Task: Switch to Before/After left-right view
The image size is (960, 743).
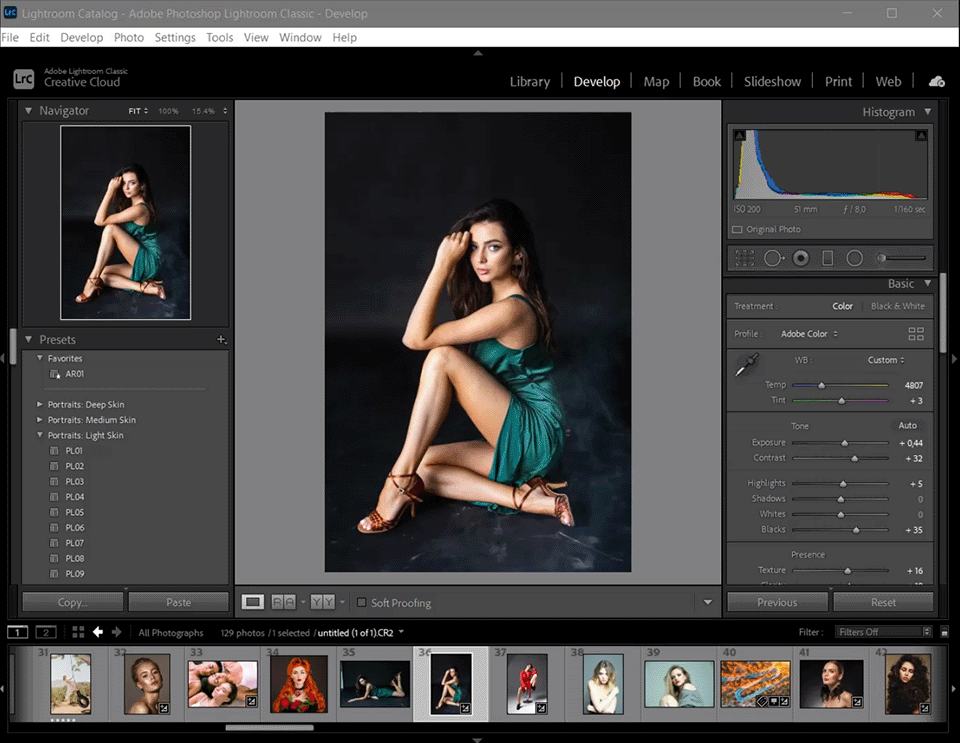Action: point(283,602)
